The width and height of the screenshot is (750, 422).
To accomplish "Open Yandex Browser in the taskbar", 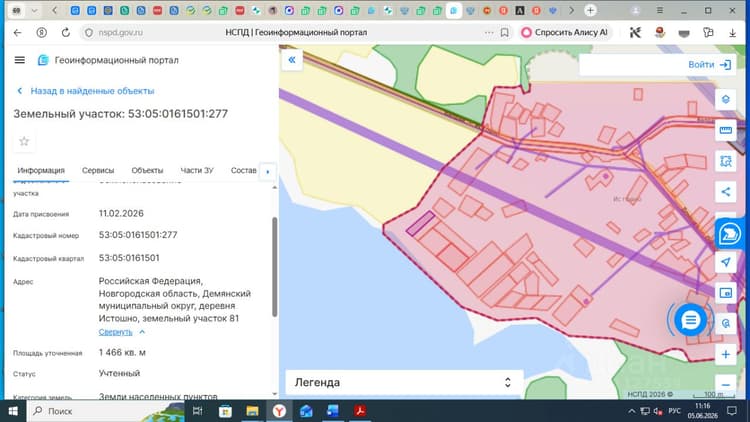I will point(279,411).
